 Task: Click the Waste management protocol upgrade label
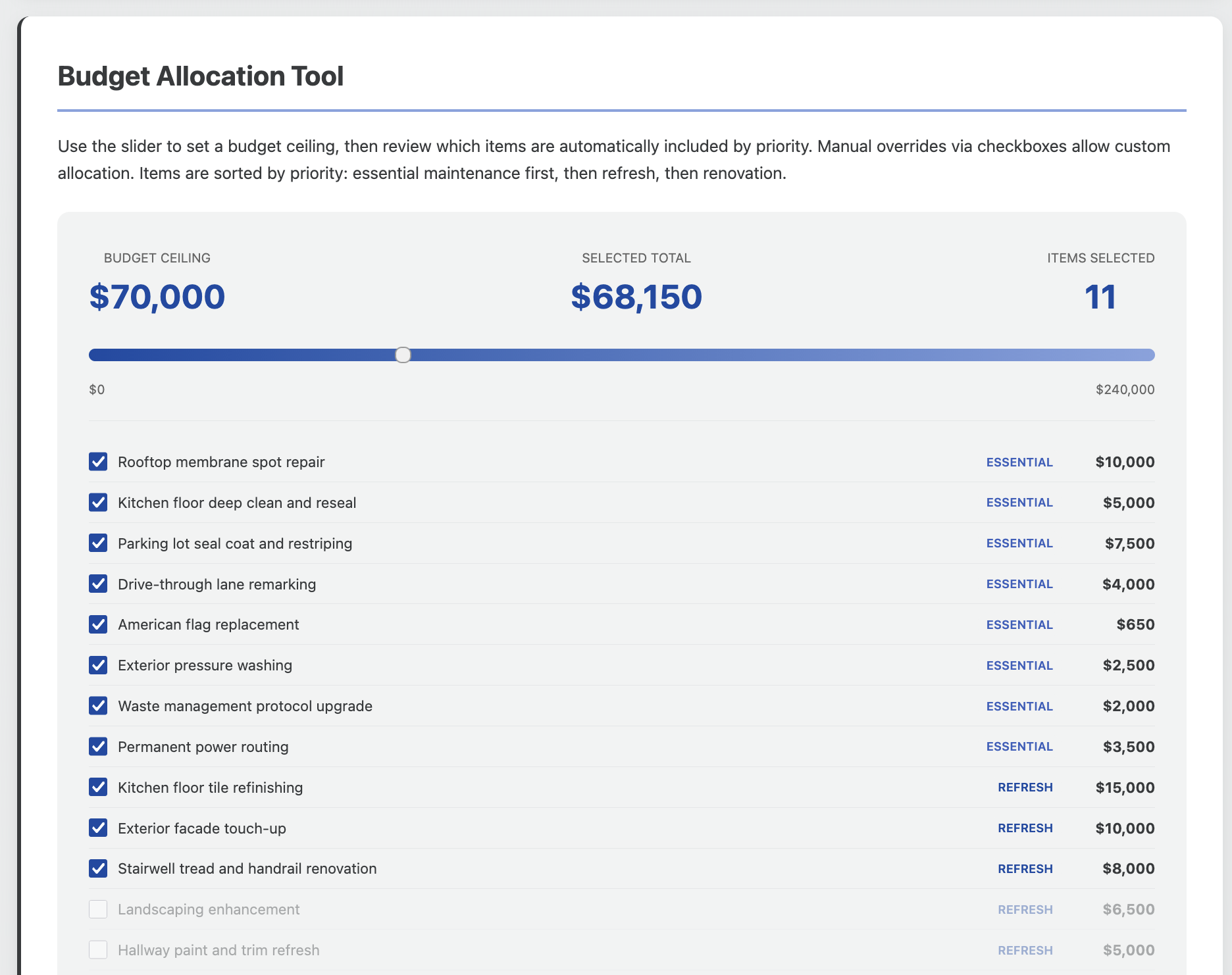pyautogui.click(x=245, y=706)
